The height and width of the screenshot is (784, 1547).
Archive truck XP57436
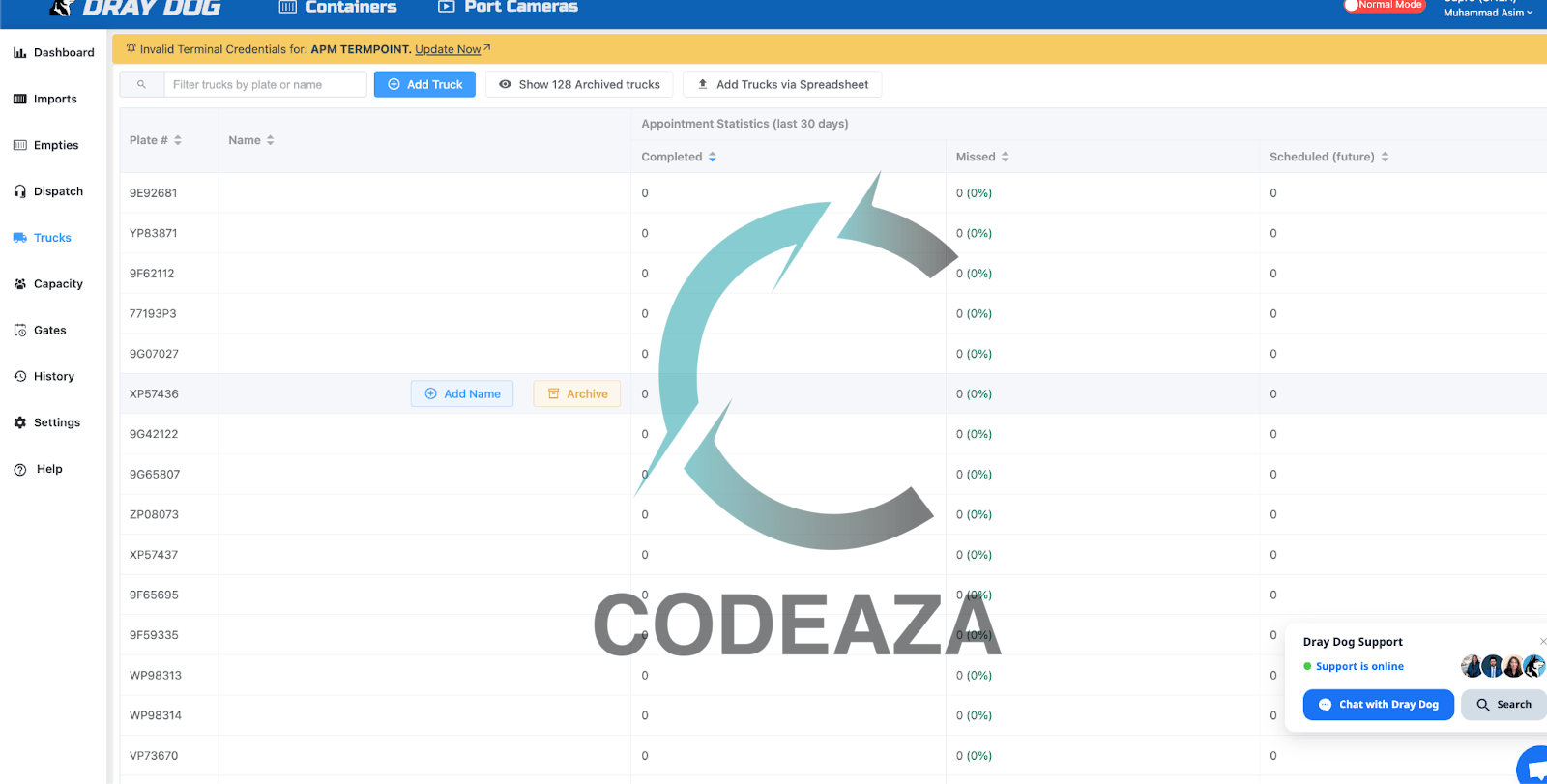click(577, 393)
